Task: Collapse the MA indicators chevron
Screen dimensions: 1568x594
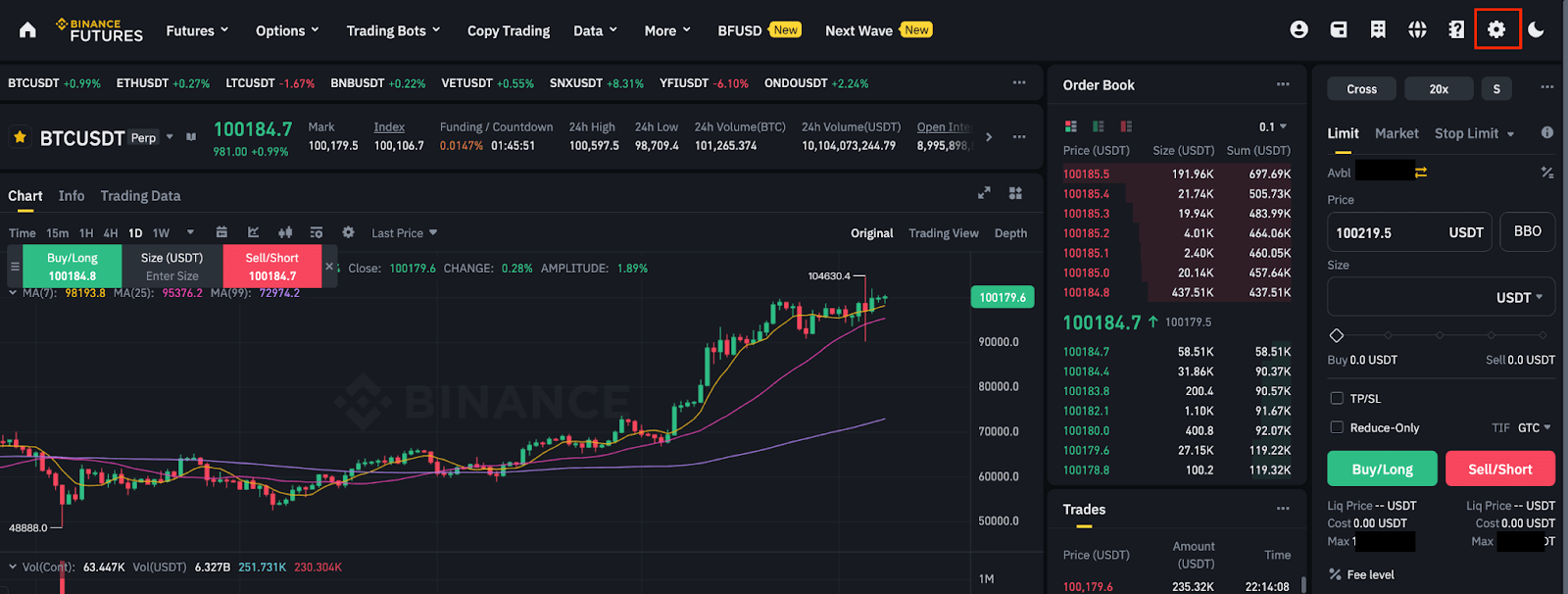Action: point(13,292)
